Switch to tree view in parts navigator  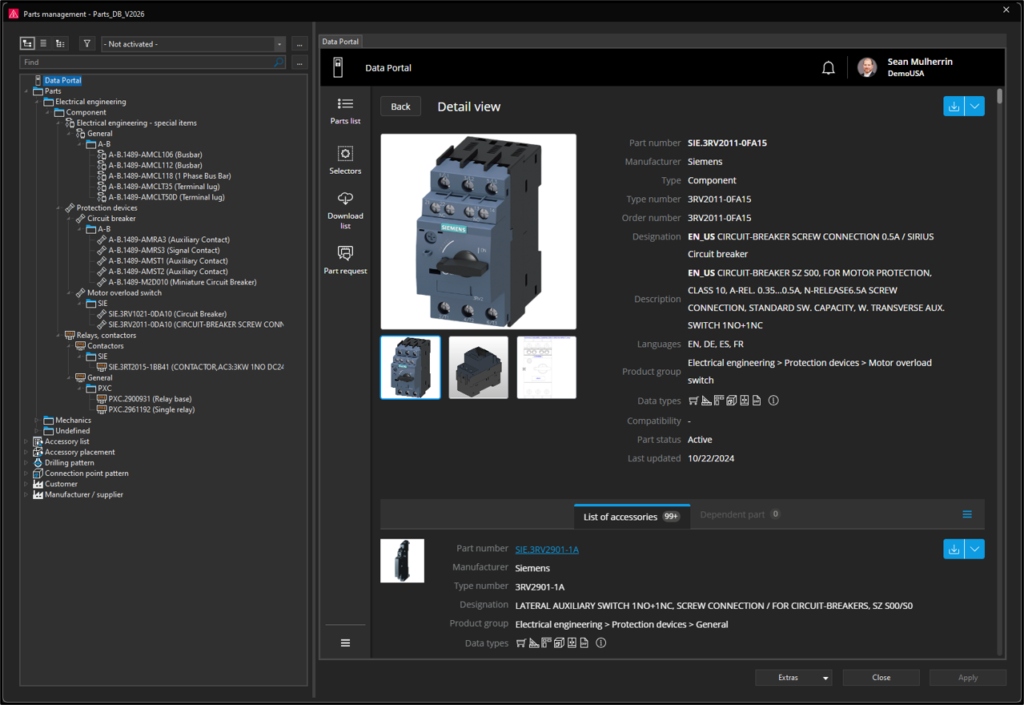[x=27, y=44]
